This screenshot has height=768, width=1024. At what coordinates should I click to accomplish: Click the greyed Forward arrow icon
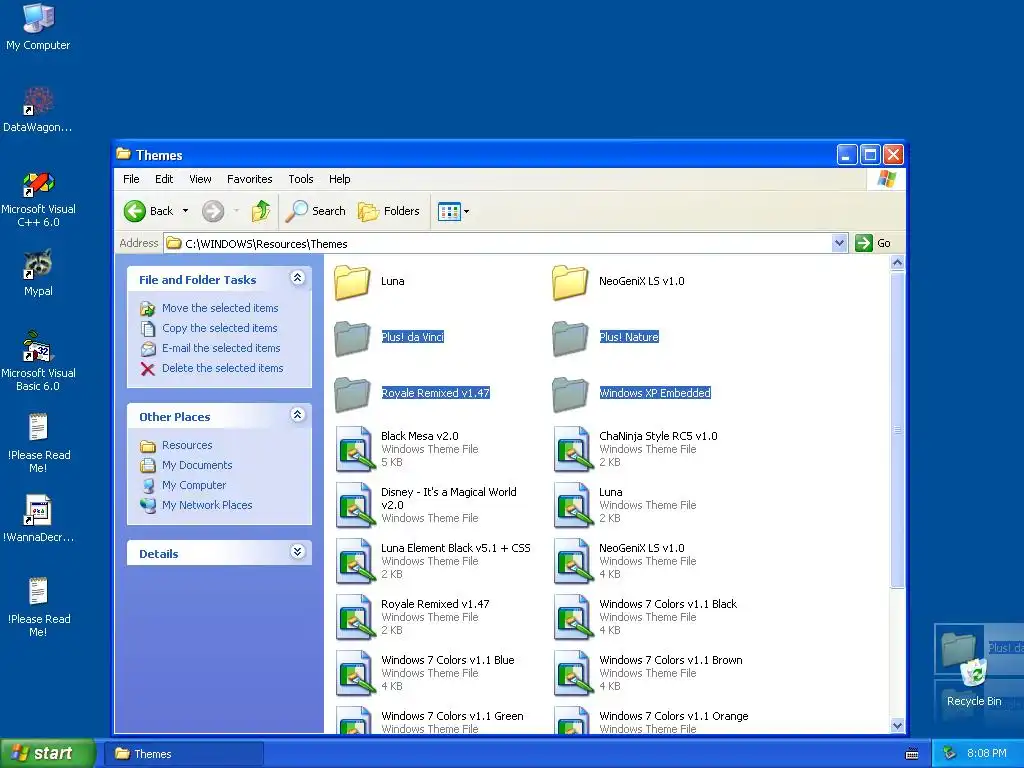pos(213,211)
